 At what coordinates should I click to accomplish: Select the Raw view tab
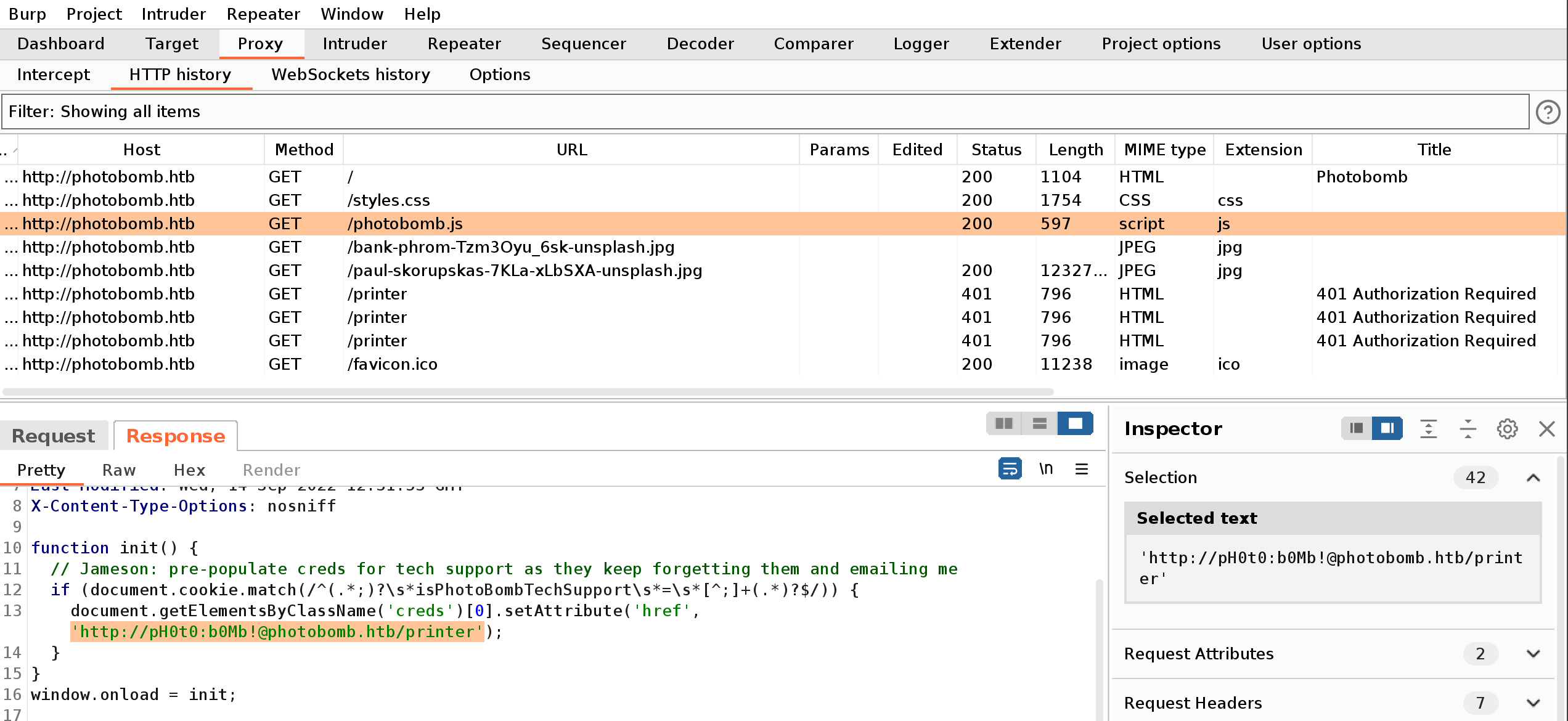click(119, 470)
